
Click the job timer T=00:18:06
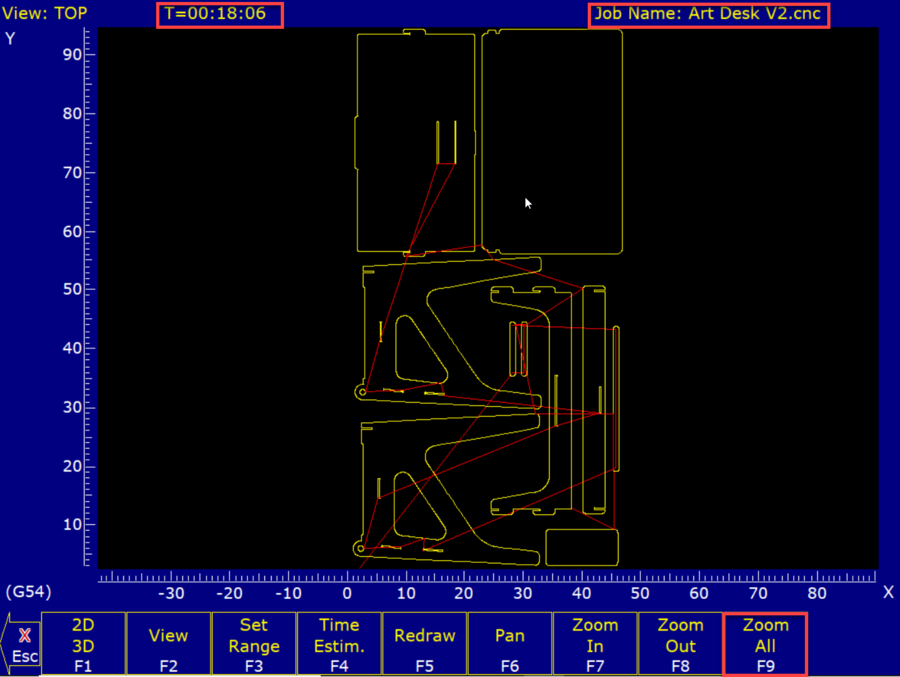(x=220, y=14)
